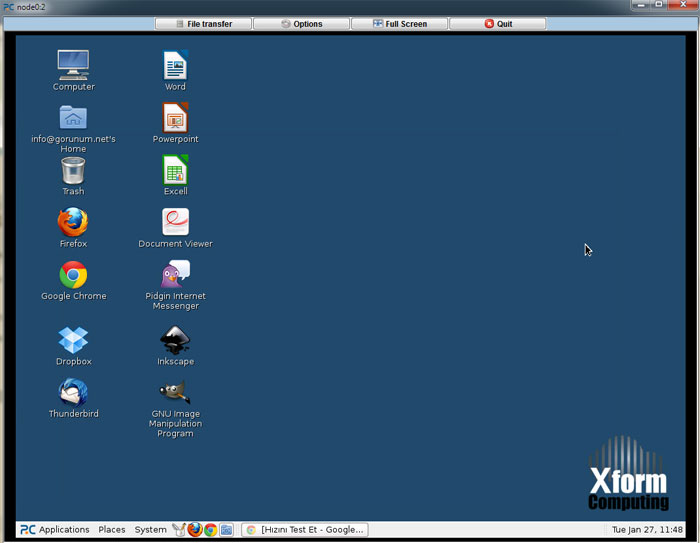Click the screenshot launcher icon in panel
The width and height of the screenshot is (700, 543).
[x=226, y=530]
